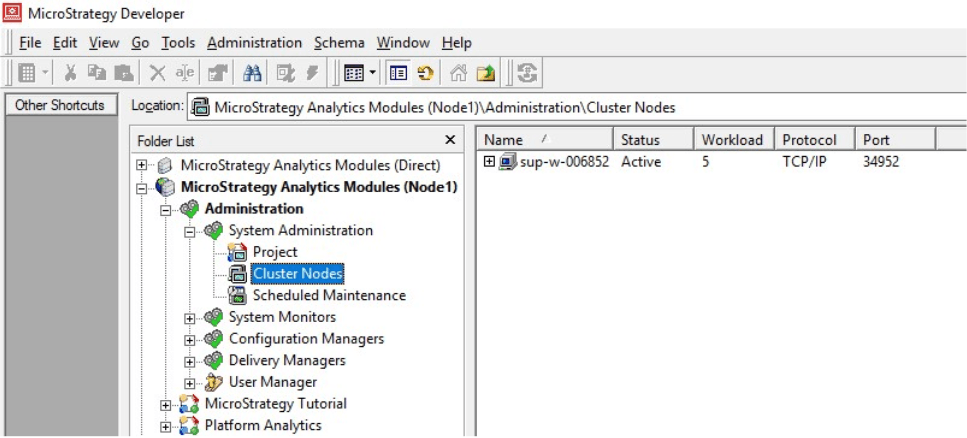Click the yellow Refresh arrow icon
967x438 pixels.
click(424, 73)
